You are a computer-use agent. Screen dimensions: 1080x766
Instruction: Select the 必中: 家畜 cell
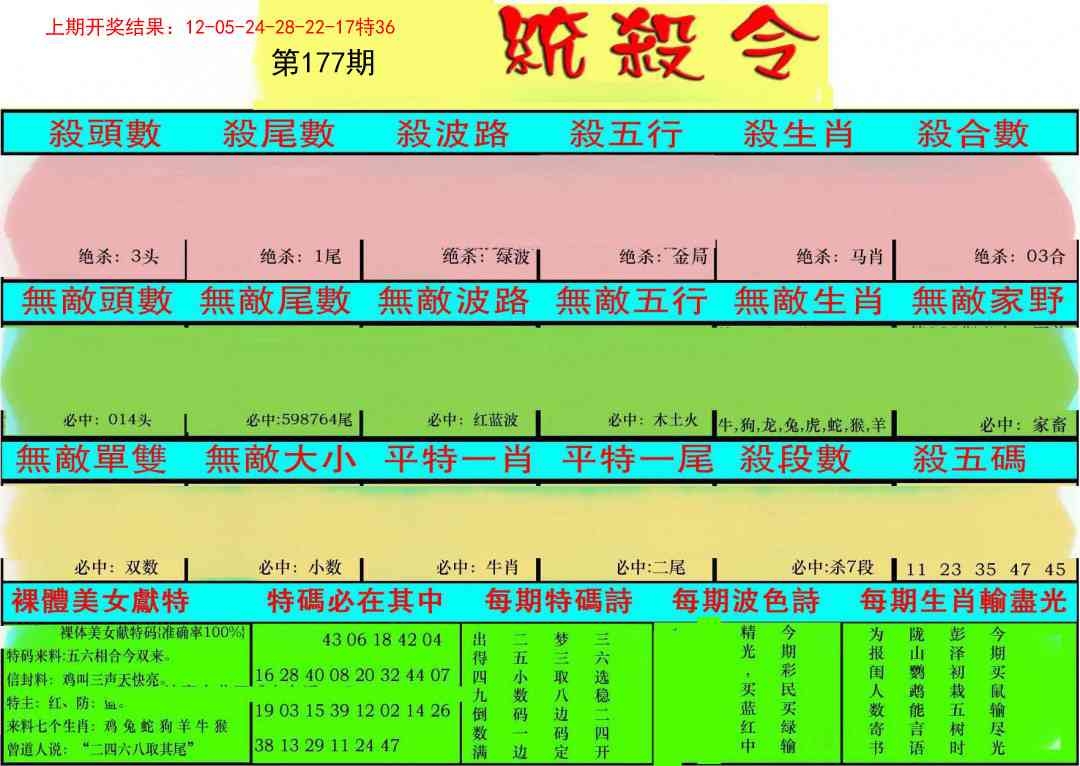coord(1023,425)
